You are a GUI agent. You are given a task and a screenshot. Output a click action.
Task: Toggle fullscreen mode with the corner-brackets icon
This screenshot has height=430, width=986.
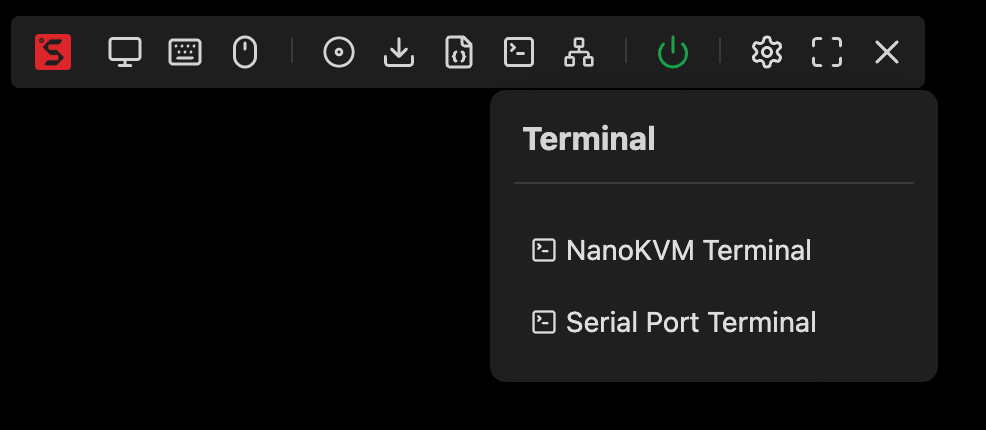tap(827, 52)
